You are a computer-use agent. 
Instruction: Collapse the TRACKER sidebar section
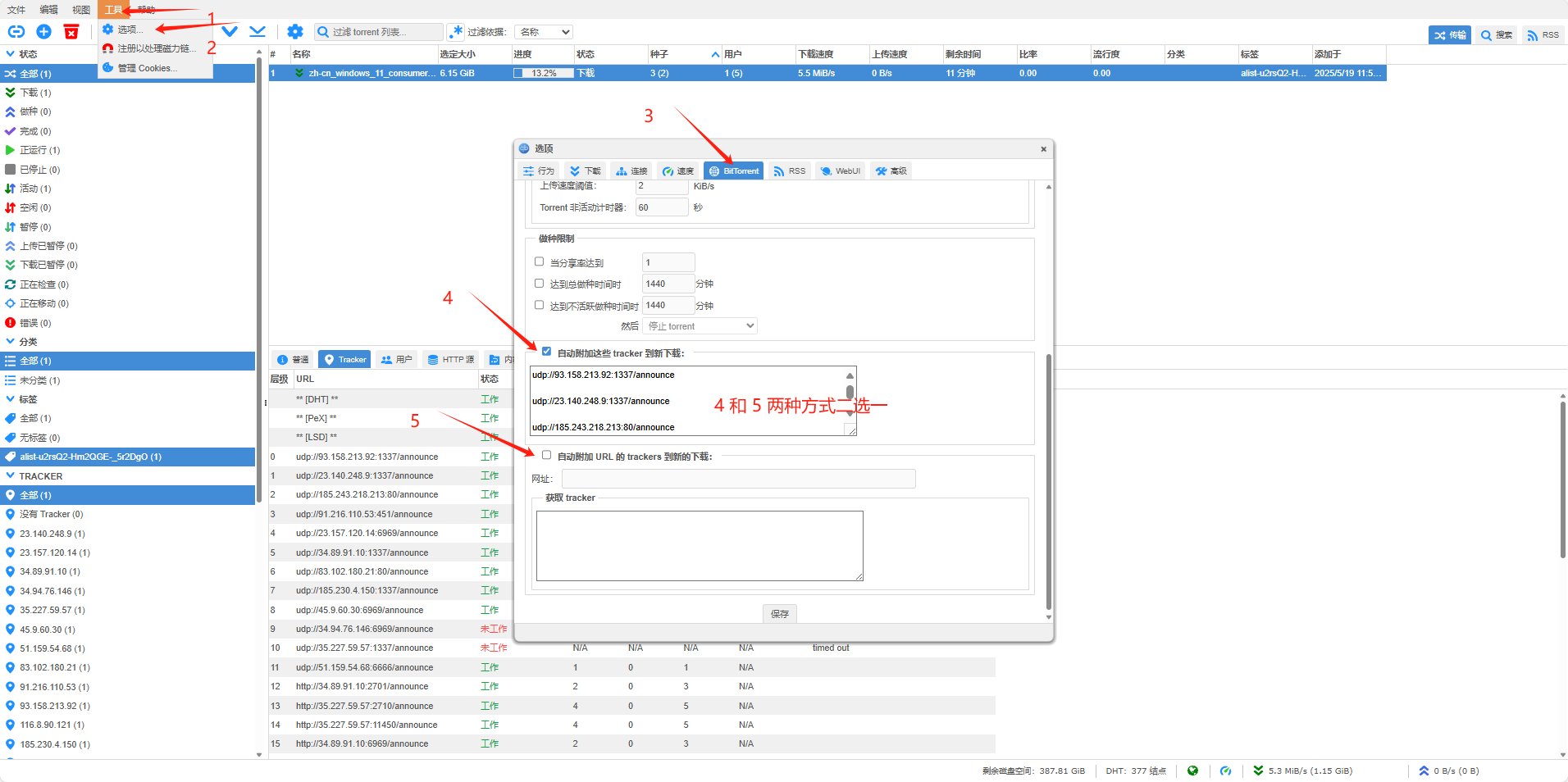10,476
